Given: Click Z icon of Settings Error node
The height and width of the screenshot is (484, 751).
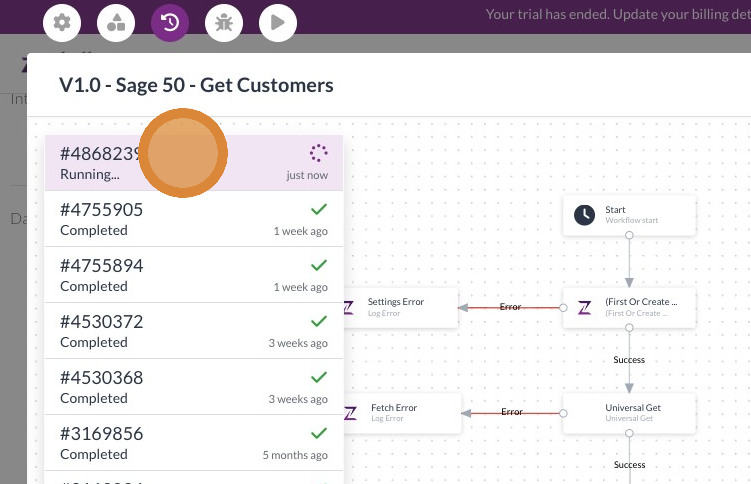Looking at the screenshot, I should (349, 307).
